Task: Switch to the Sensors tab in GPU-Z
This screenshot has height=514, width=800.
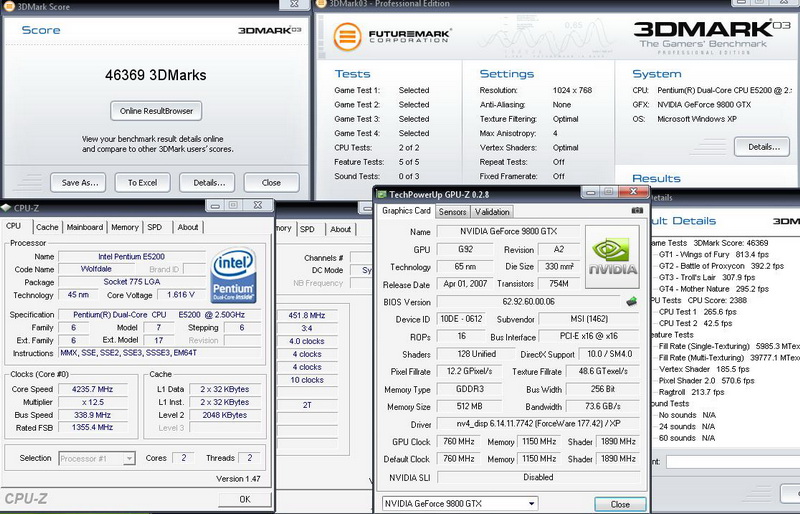Action: click(453, 212)
